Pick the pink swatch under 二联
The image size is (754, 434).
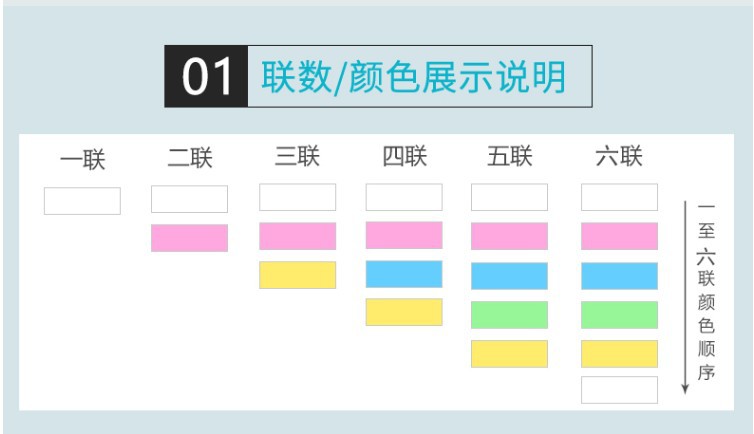coord(189,238)
